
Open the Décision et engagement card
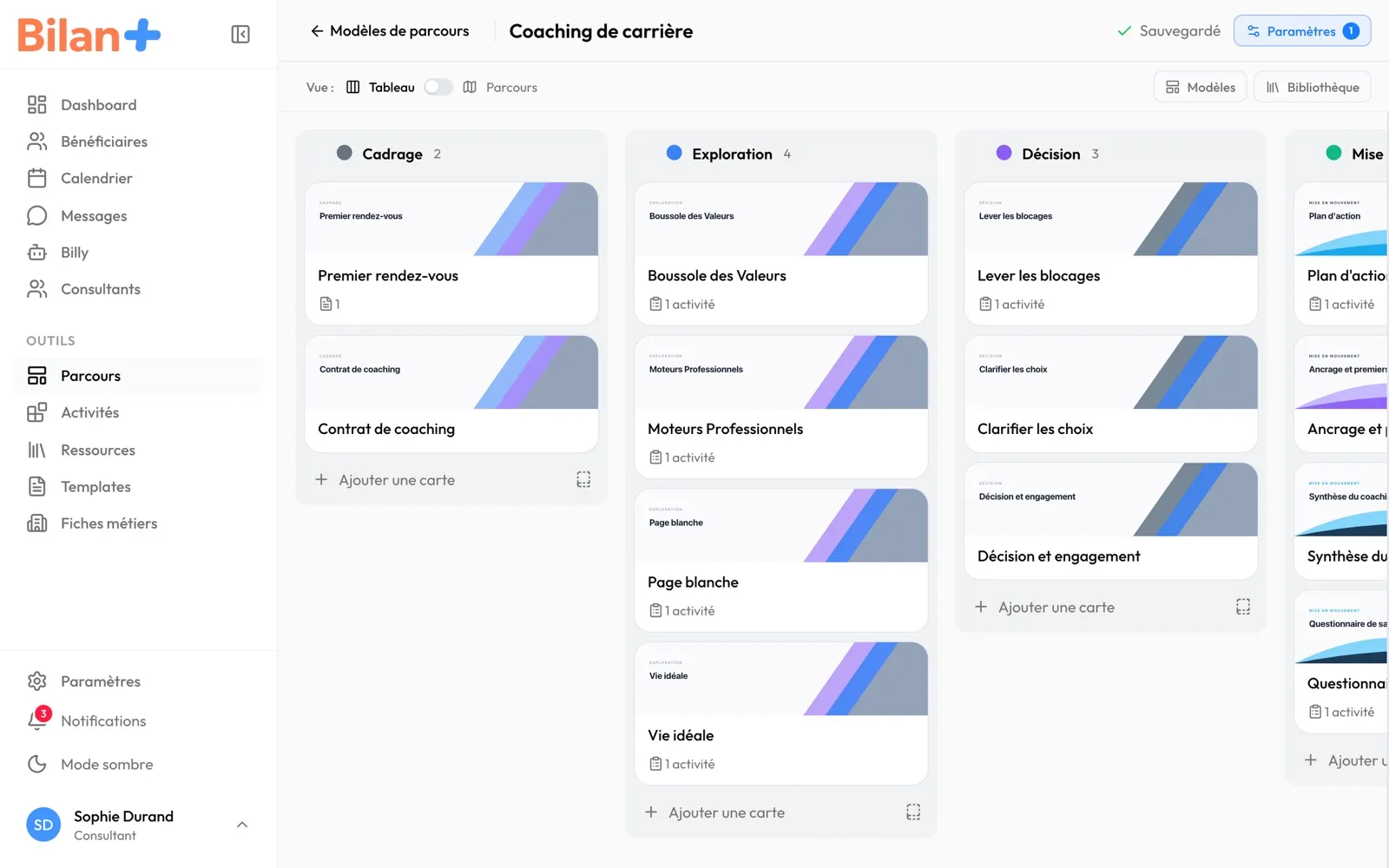pos(1111,521)
